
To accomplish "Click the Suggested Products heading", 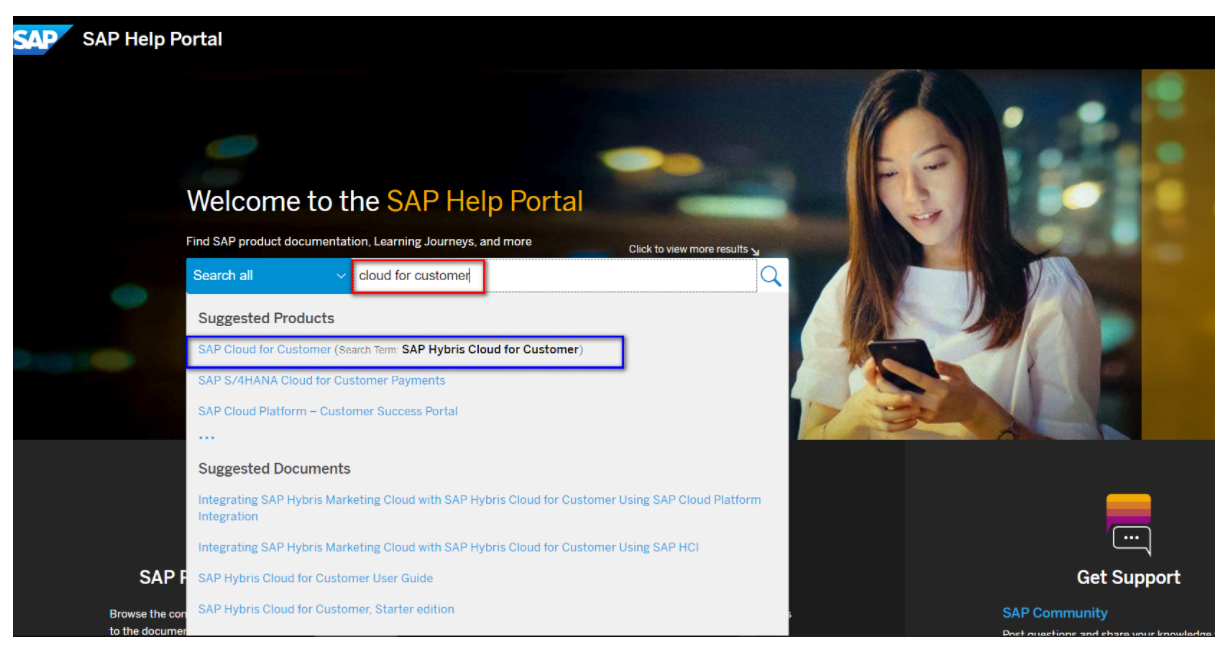I will click(x=266, y=318).
